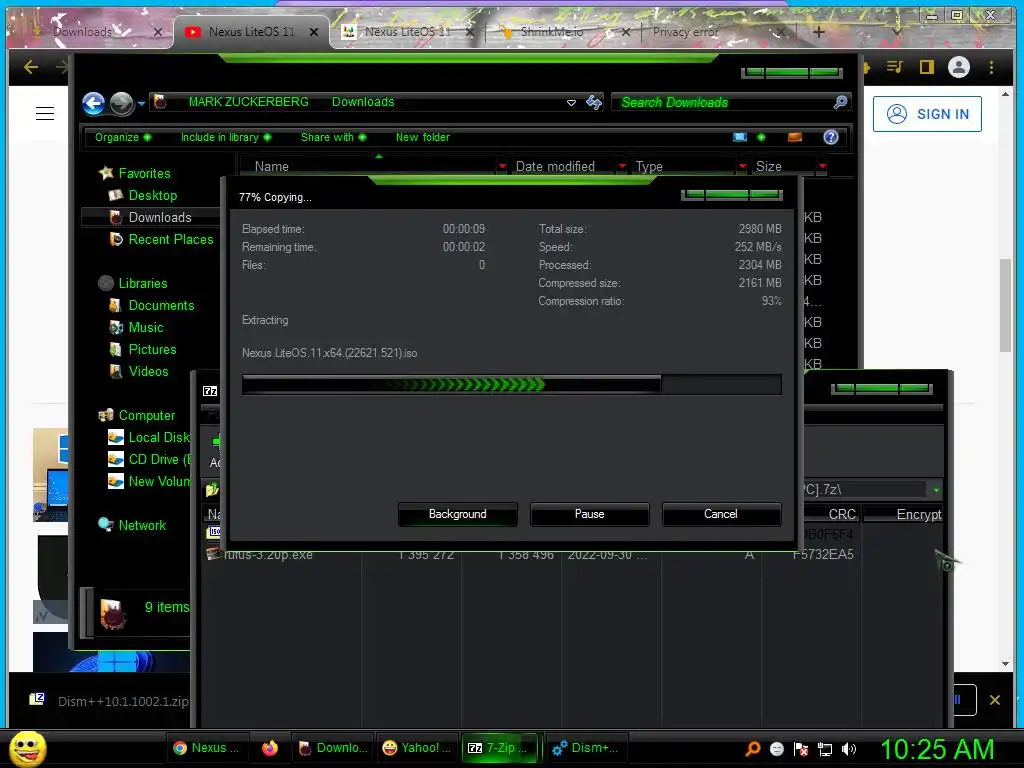Open the address bar history dropdown
This screenshot has width=1024, height=768.
[x=571, y=103]
